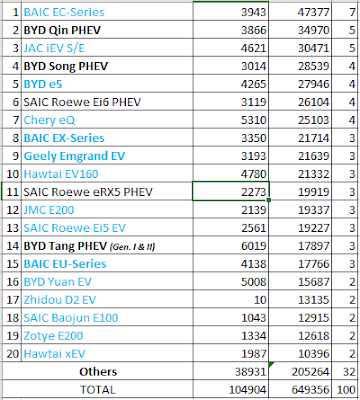Select the cell with value 6019
The width and height of the screenshot is (360, 400).
231,246
